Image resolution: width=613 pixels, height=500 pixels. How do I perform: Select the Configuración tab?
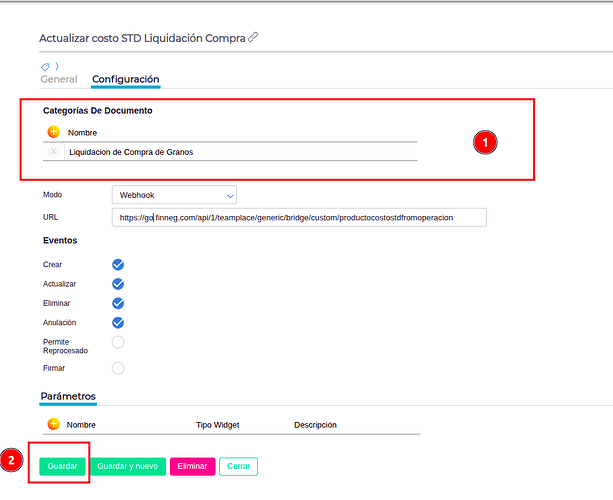[x=126, y=79]
